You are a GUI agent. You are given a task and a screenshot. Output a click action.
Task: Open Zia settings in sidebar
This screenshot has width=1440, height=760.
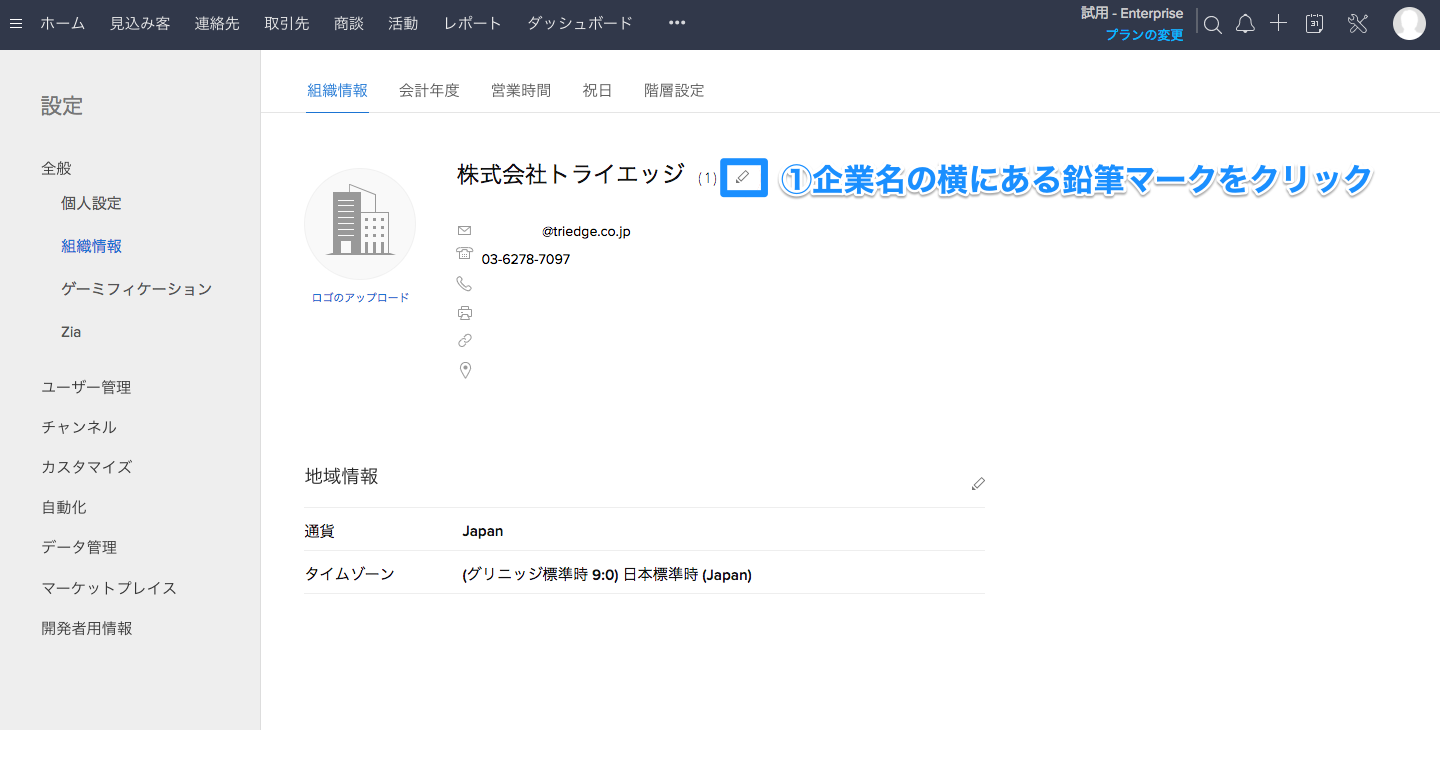coord(71,332)
